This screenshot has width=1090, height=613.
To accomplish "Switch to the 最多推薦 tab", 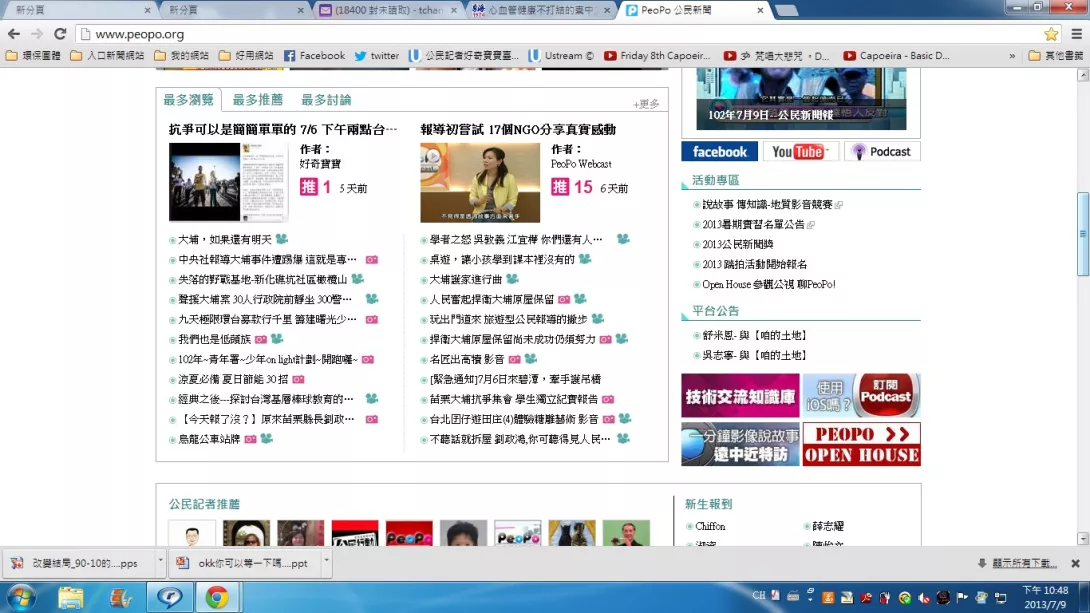I will [x=257, y=100].
